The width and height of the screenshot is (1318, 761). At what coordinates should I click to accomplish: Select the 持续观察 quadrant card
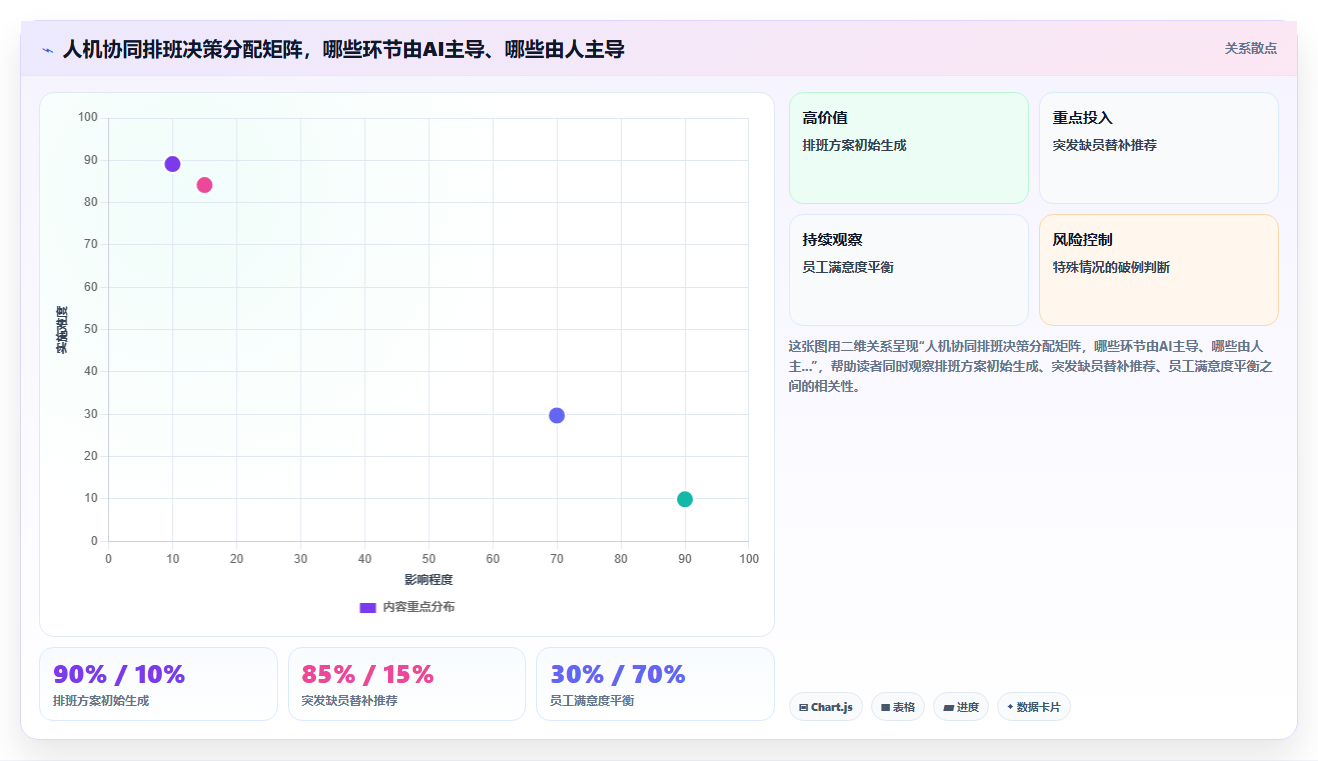tap(909, 270)
